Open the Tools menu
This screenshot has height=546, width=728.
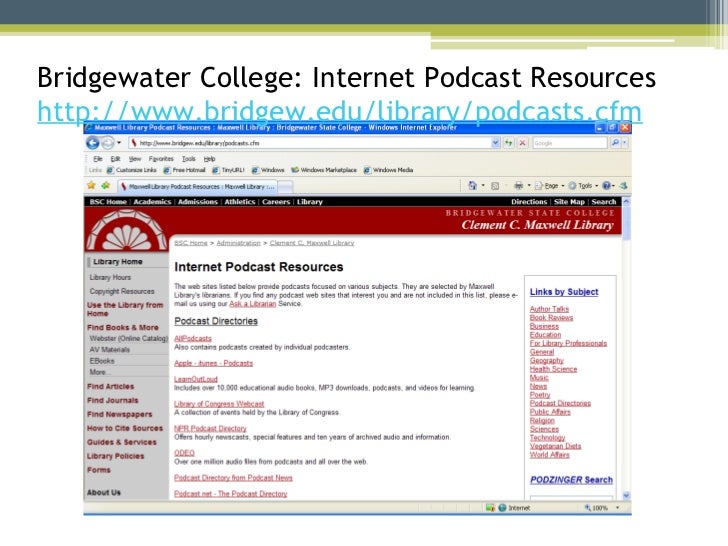click(x=188, y=159)
